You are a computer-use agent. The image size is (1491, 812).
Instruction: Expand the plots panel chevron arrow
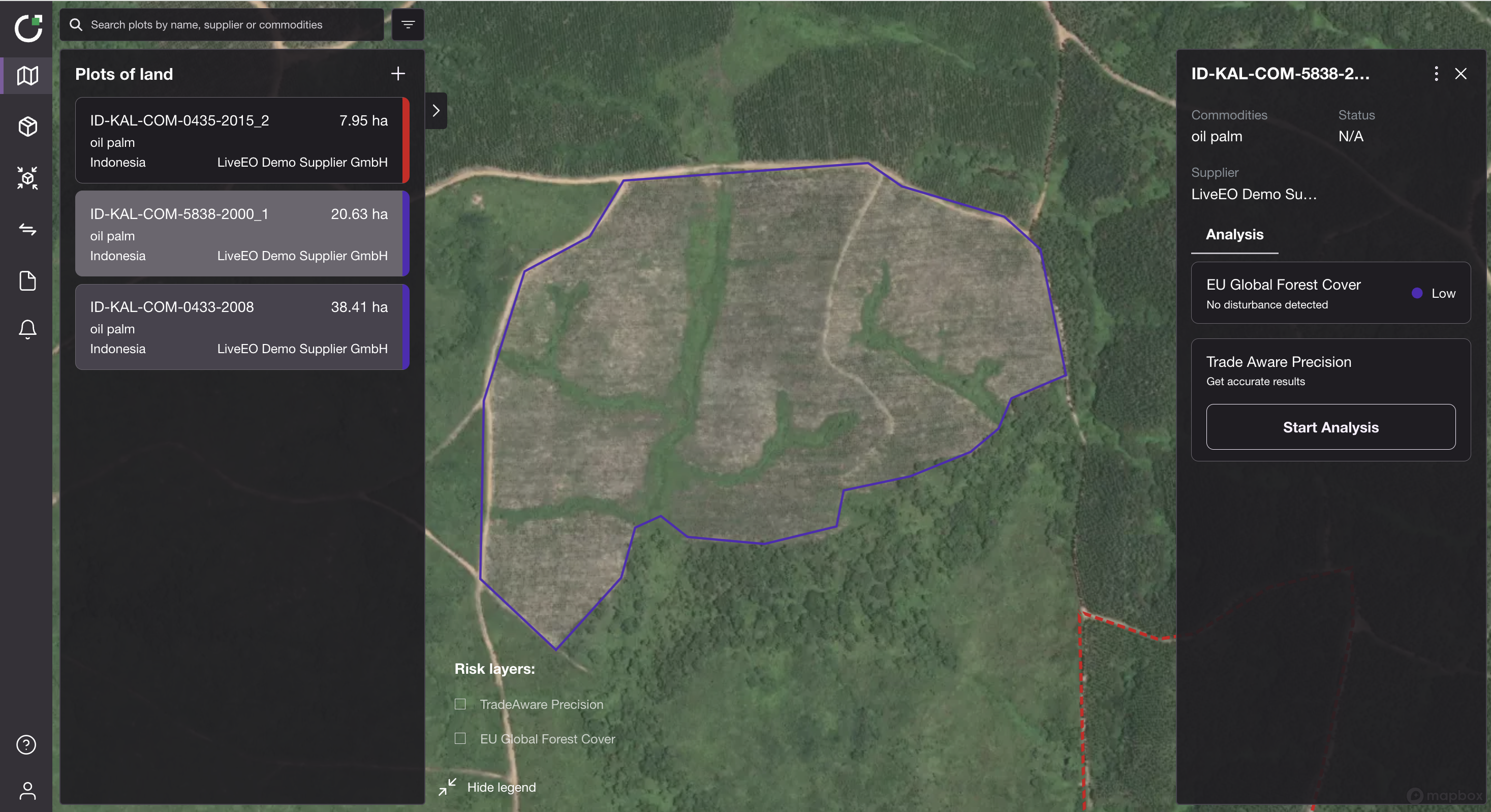point(437,111)
